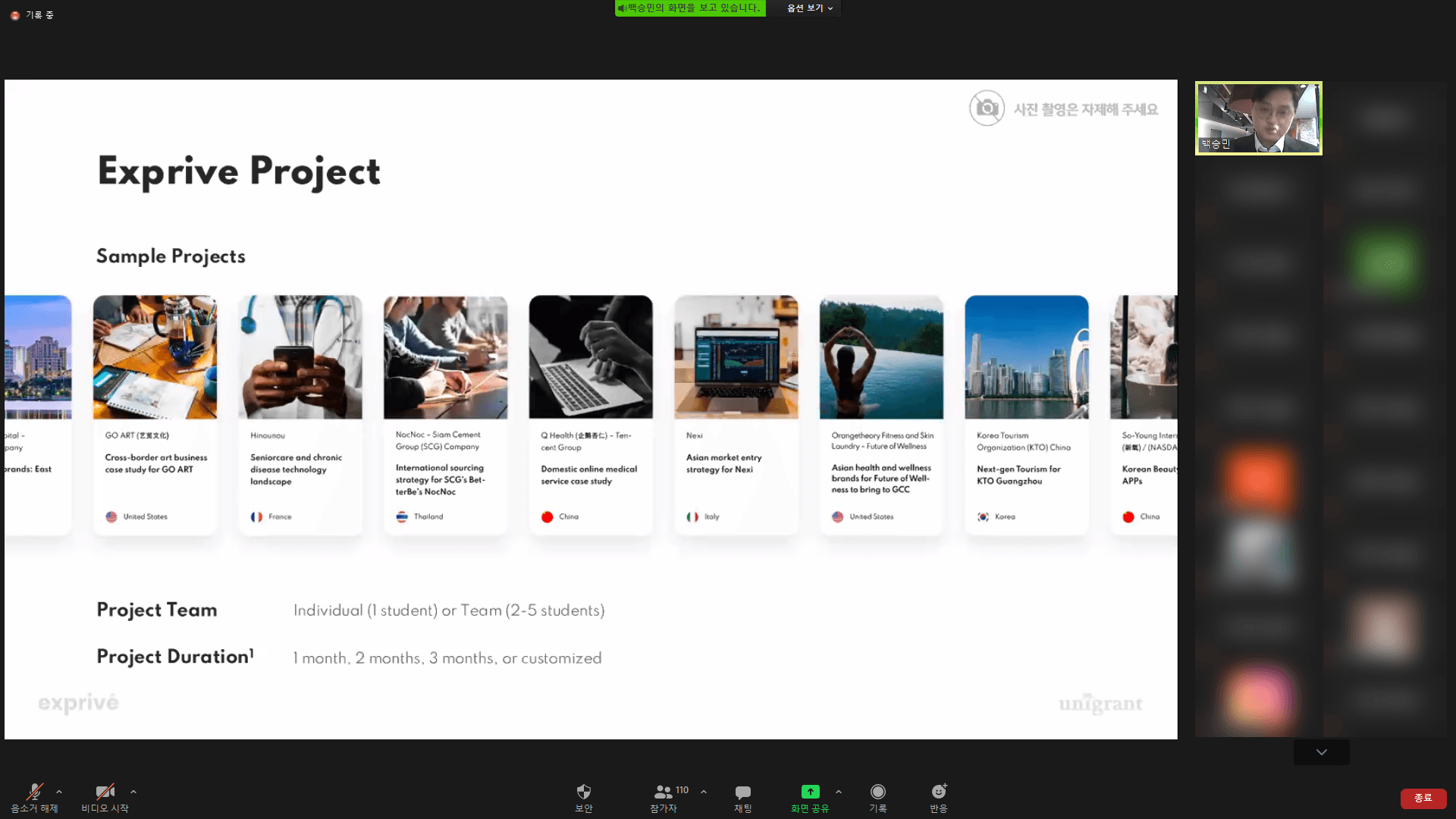Expand video options arrow
The height and width of the screenshot is (819, 1456).
(x=133, y=792)
